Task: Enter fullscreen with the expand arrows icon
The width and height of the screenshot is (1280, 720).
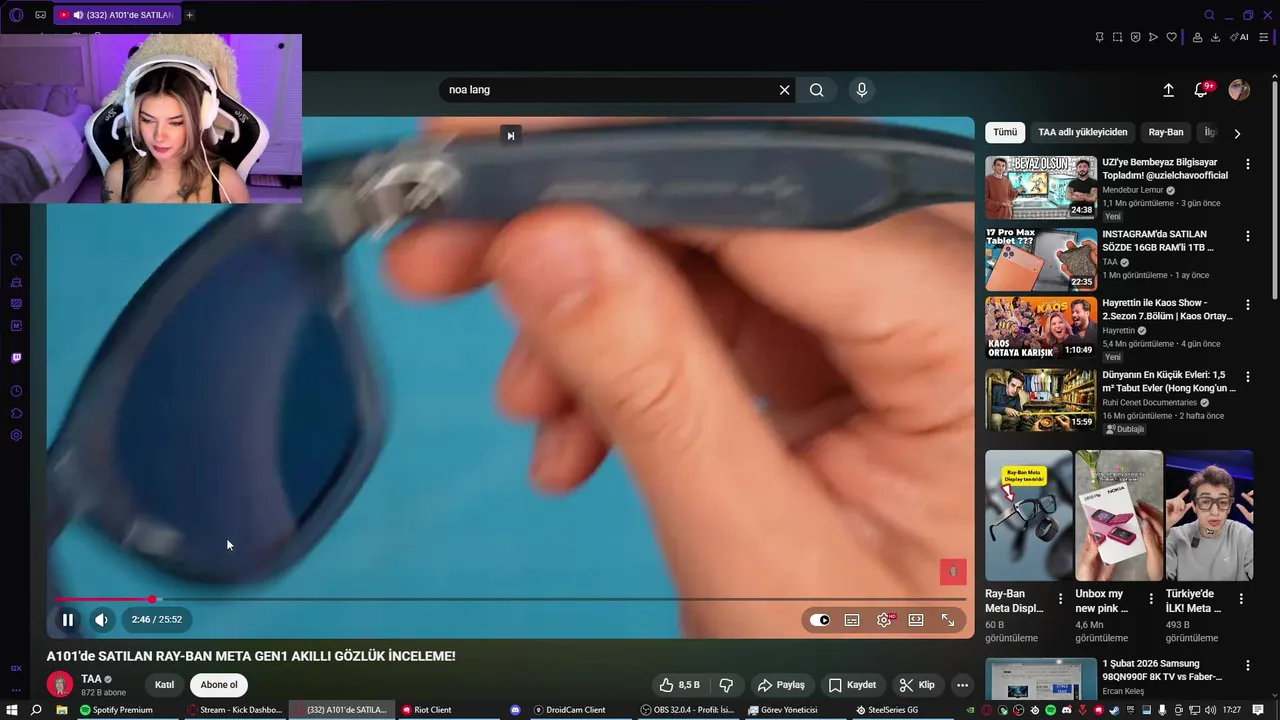Action: tap(948, 620)
